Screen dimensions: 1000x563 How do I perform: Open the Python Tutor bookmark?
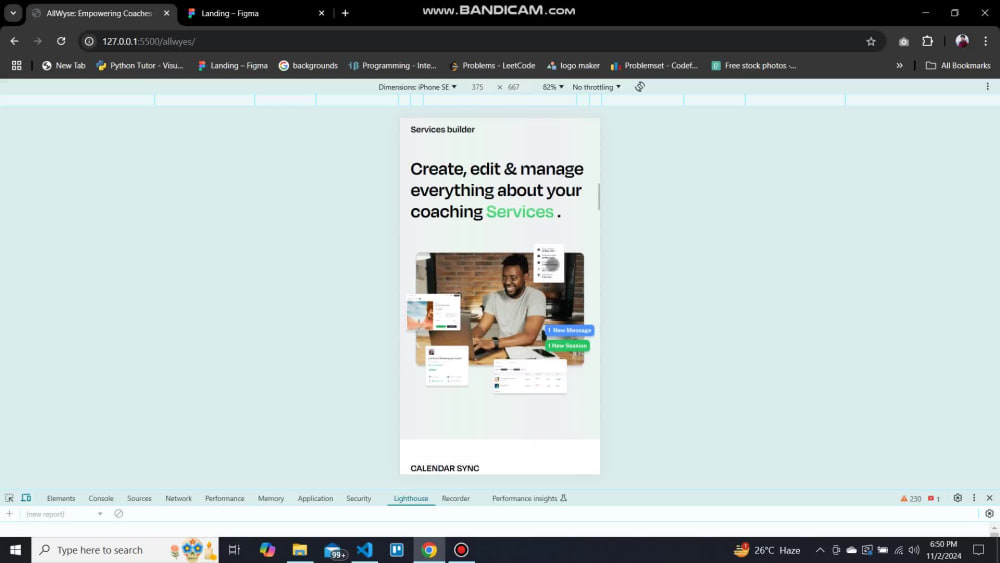(x=140, y=65)
